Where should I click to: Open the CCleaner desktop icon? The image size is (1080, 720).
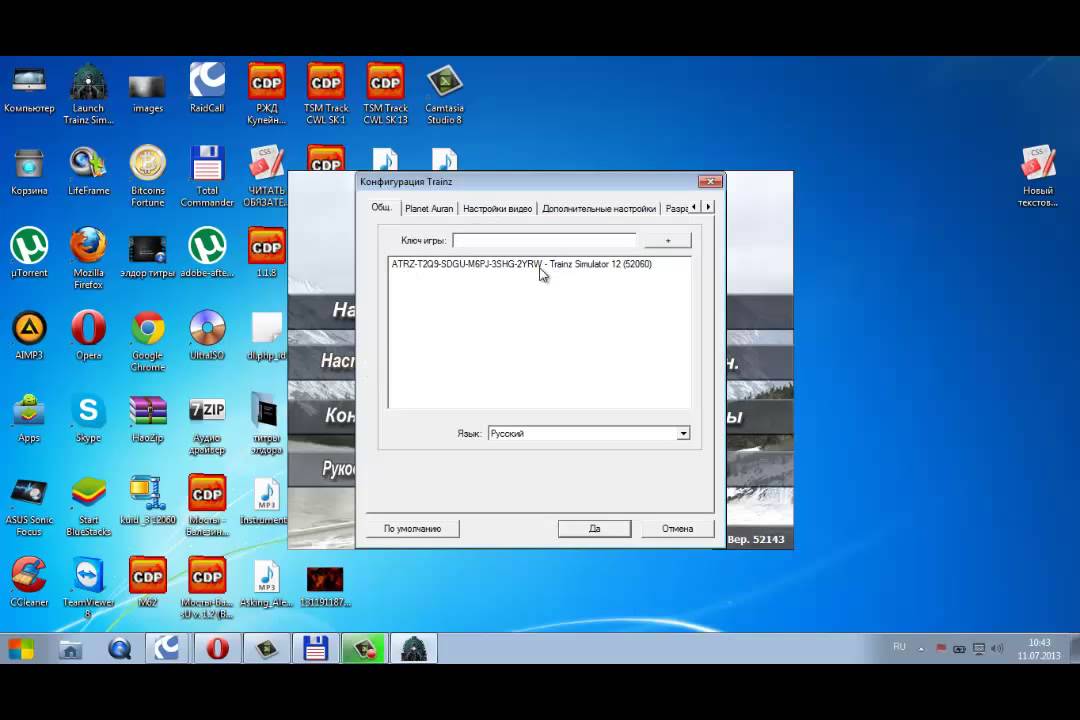(29, 582)
